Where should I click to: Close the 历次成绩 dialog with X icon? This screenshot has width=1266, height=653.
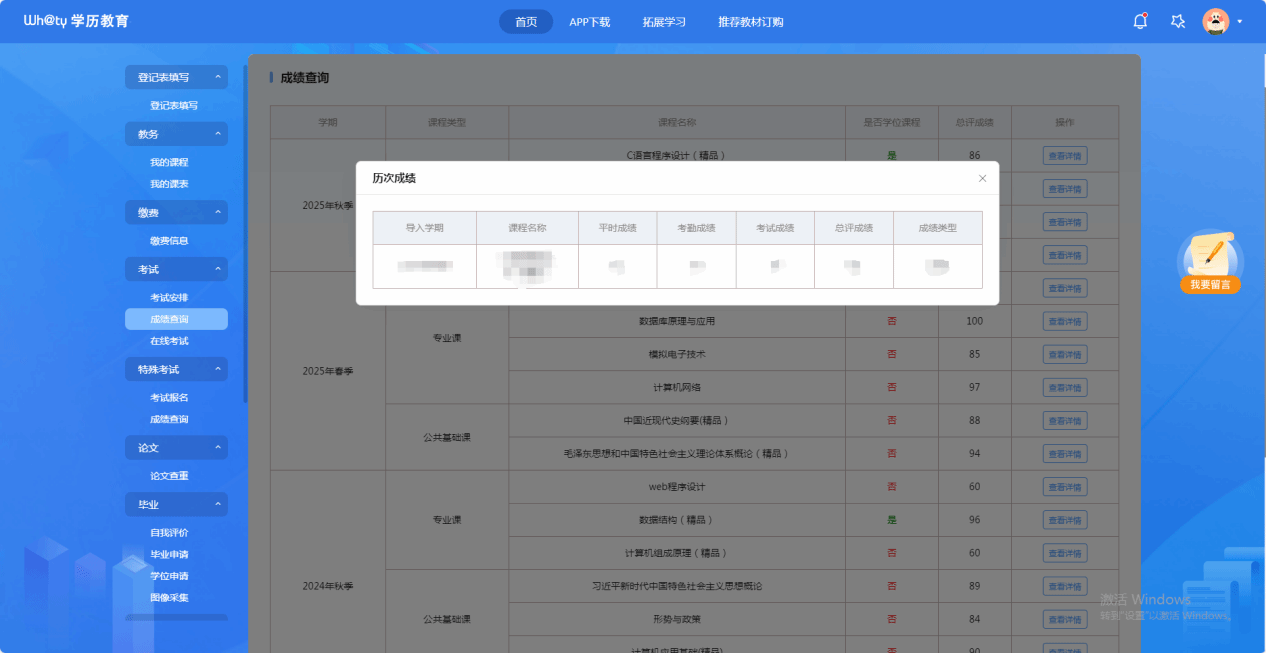982,178
